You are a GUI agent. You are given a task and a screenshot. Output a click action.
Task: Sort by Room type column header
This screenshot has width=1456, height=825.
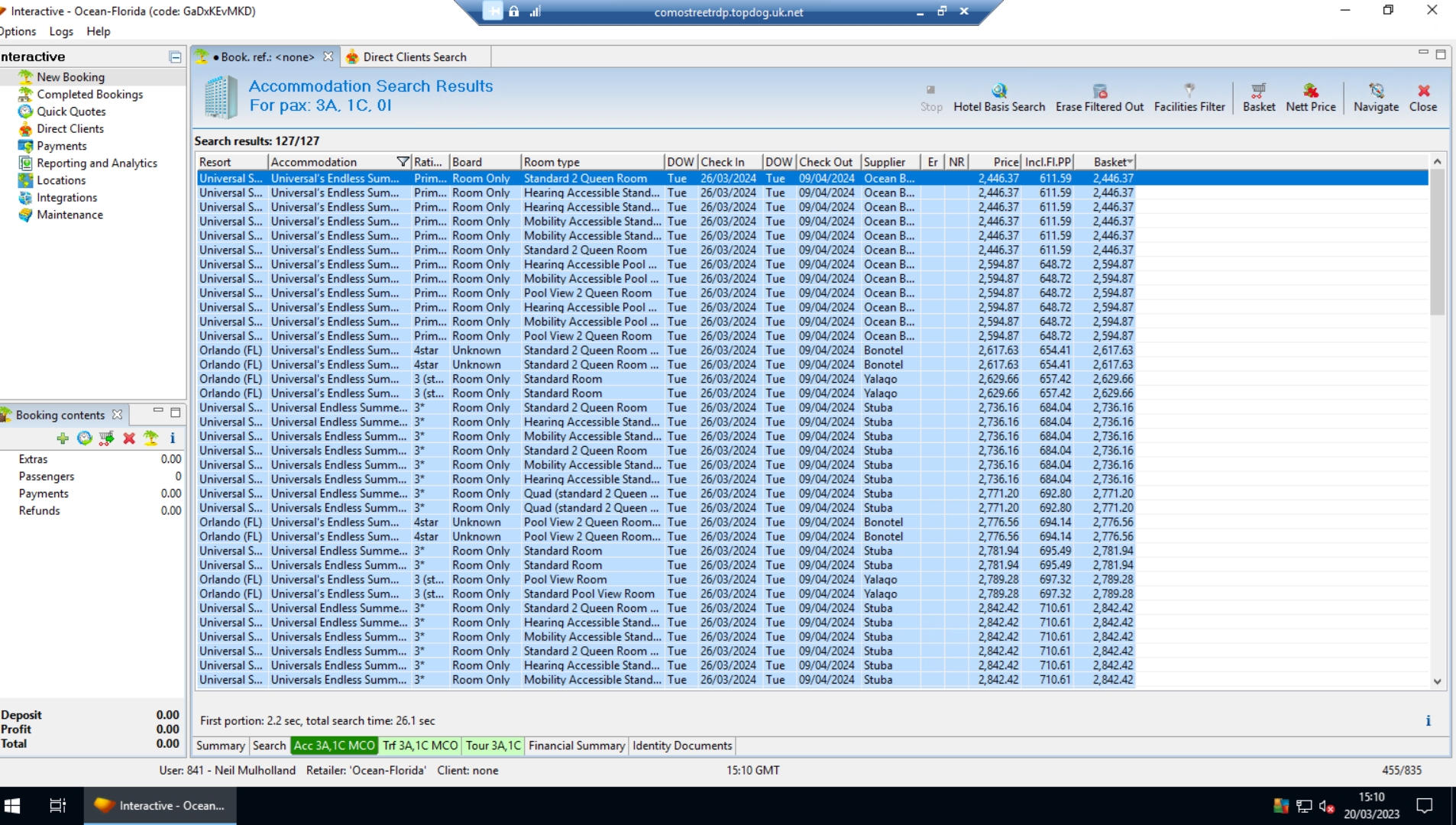point(592,162)
